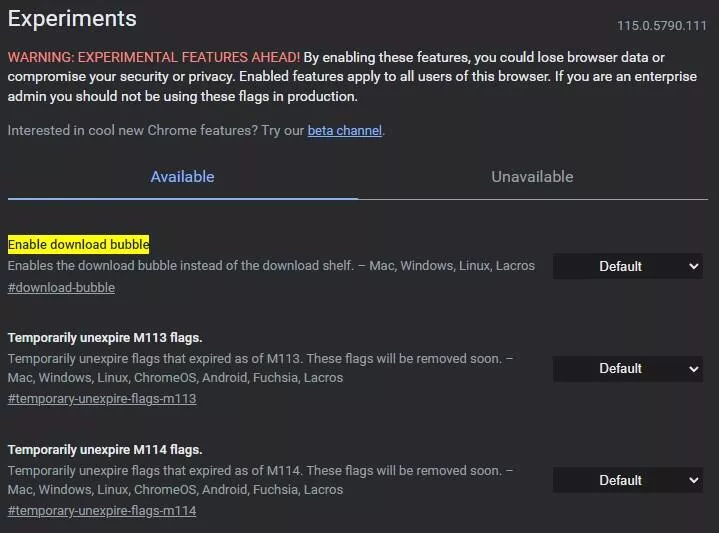Click the Temporarily unexpire M114 flags title
This screenshot has height=533, width=719.
coord(105,450)
